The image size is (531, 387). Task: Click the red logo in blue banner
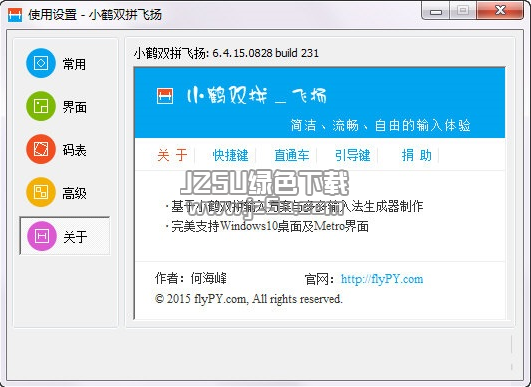(165, 96)
